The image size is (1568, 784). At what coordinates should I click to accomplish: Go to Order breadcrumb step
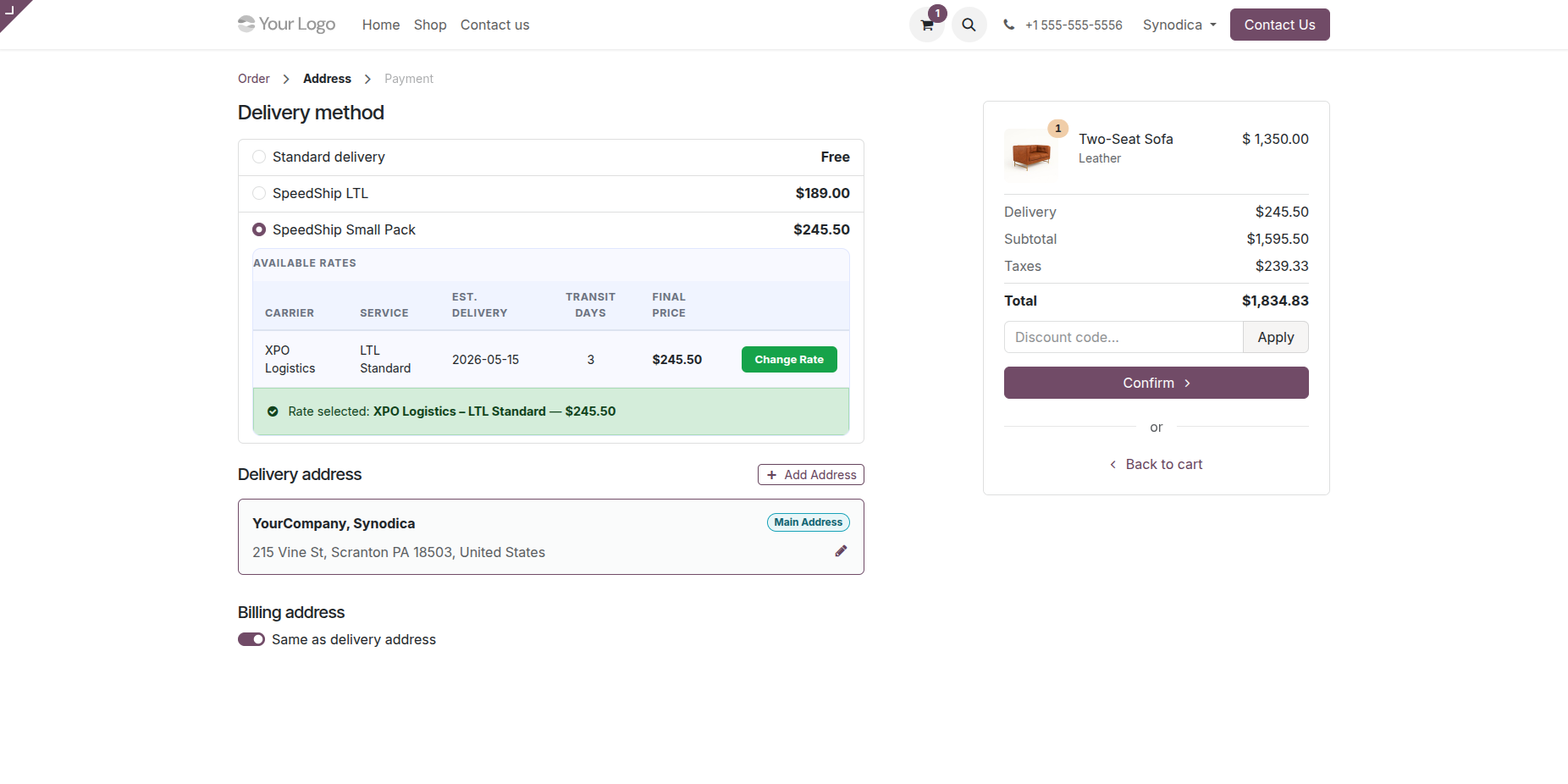tap(254, 79)
